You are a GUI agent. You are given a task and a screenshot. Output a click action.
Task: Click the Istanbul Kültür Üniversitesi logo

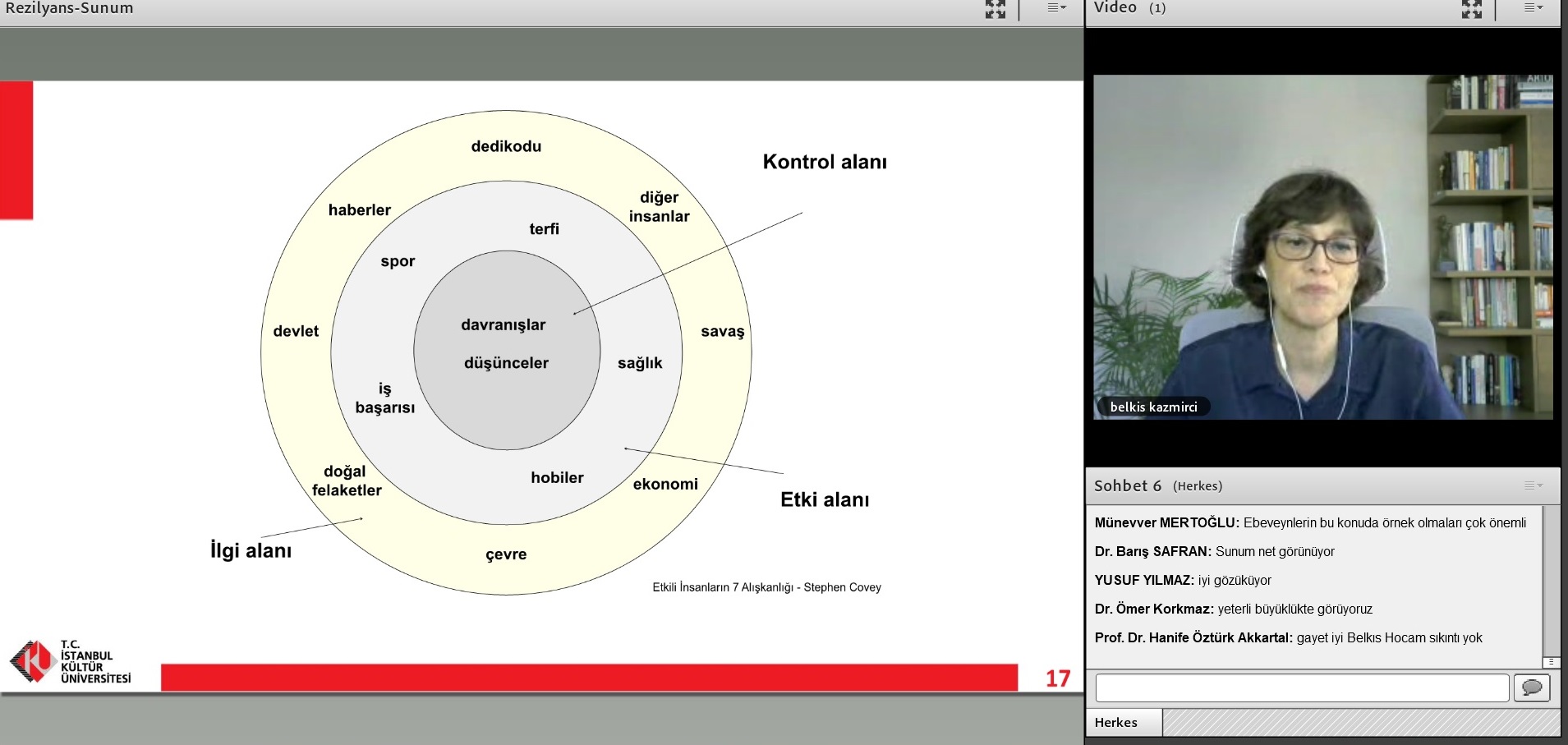(x=71, y=661)
